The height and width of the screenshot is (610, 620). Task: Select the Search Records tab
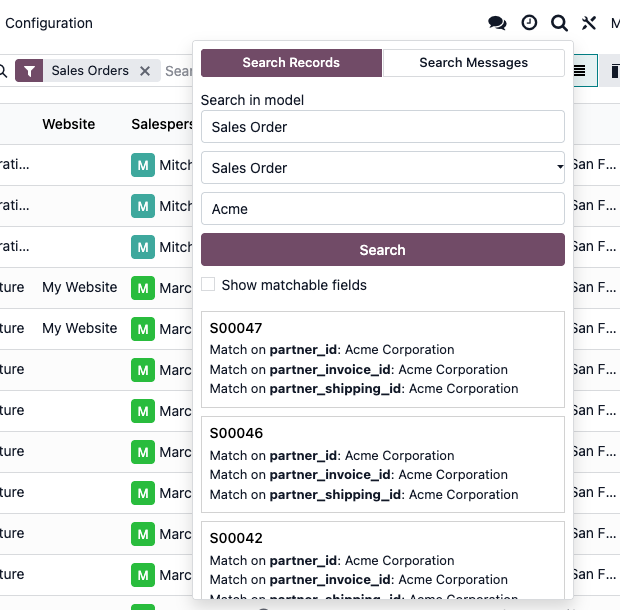pos(291,62)
